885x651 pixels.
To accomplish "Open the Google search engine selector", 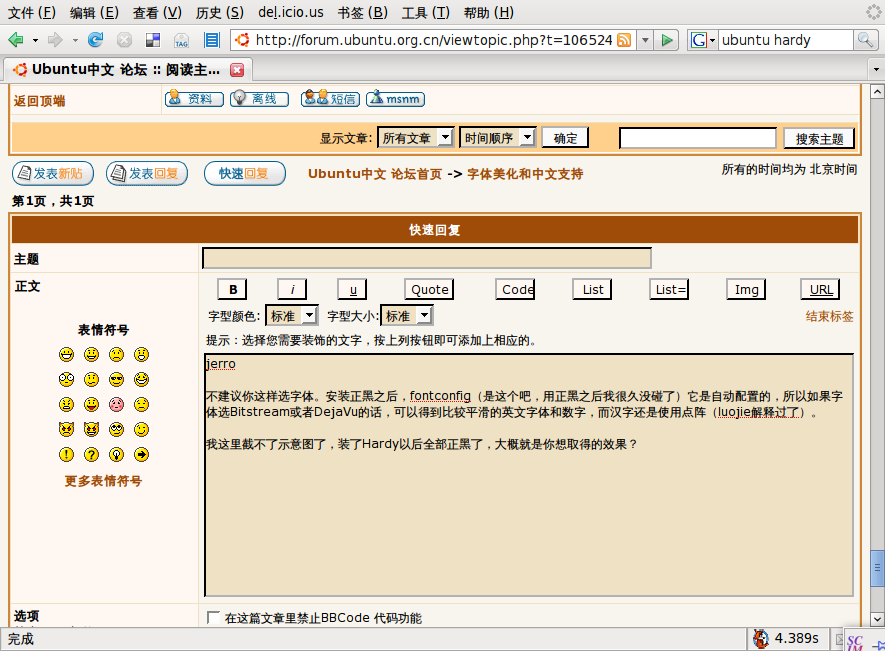I will click(703, 40).
